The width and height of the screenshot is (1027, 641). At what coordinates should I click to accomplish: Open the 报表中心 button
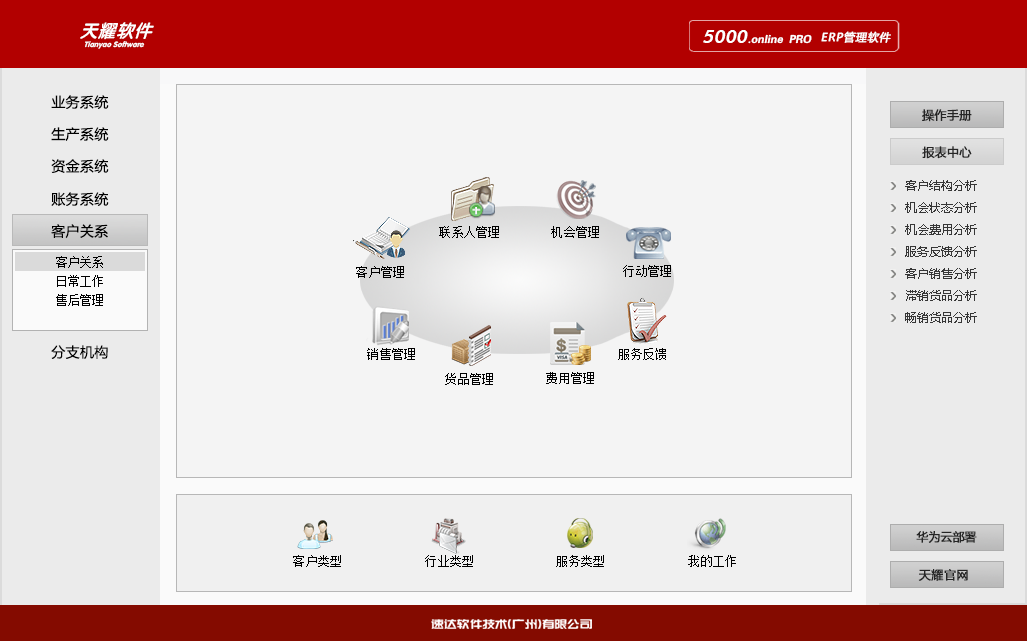[946, 152]
